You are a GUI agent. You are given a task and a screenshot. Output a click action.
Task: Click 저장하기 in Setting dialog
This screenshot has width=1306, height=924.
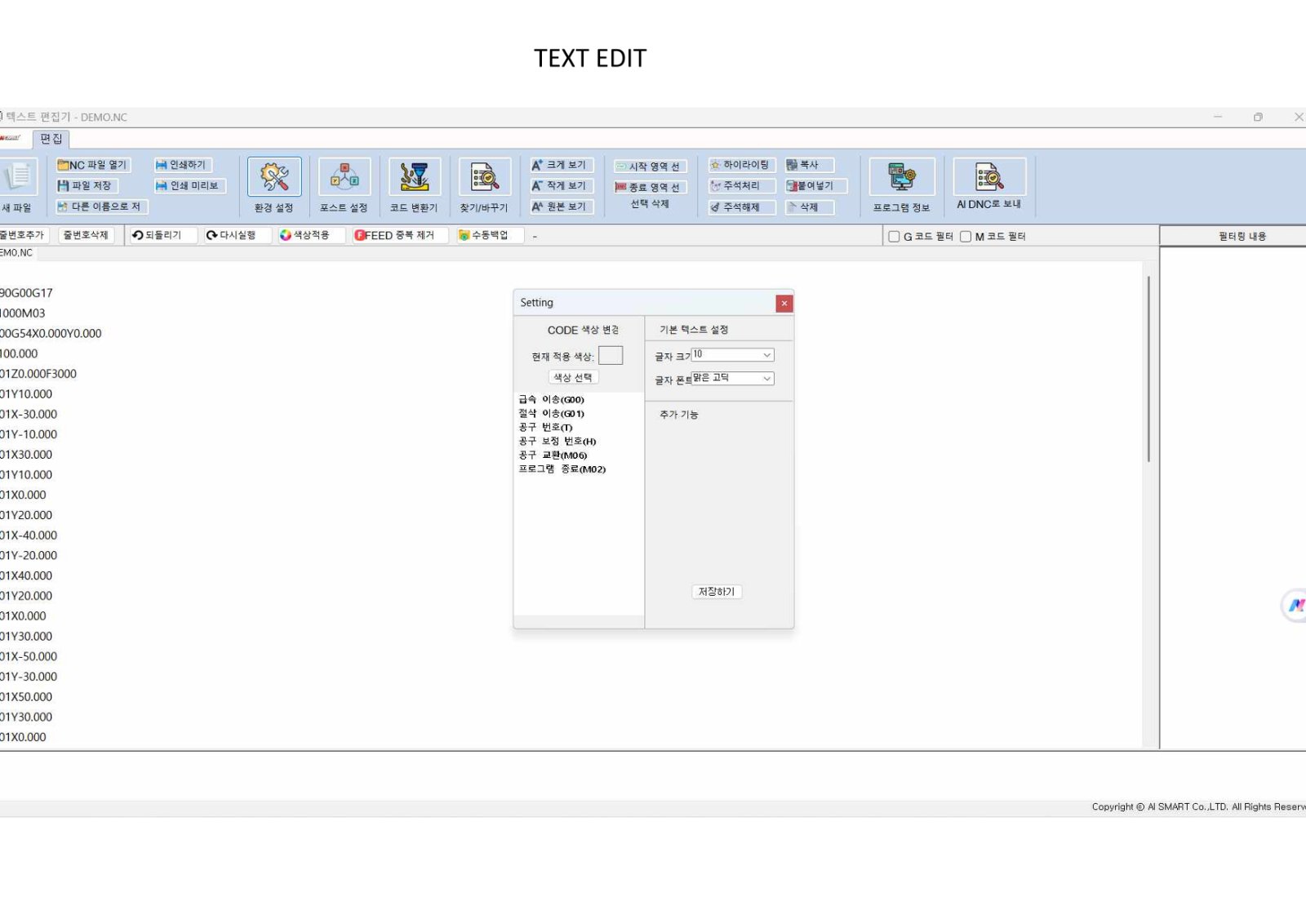pyautogui.click(x=716, y=592)
